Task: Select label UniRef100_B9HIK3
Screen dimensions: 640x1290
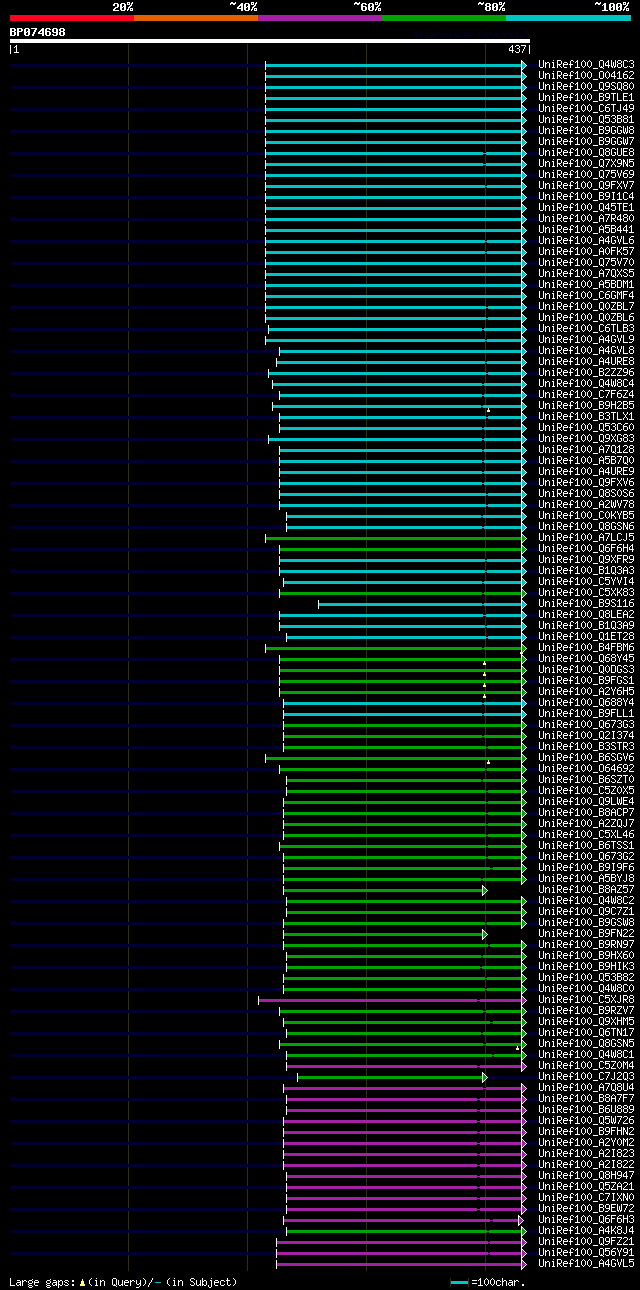Action: click(586, 966)
